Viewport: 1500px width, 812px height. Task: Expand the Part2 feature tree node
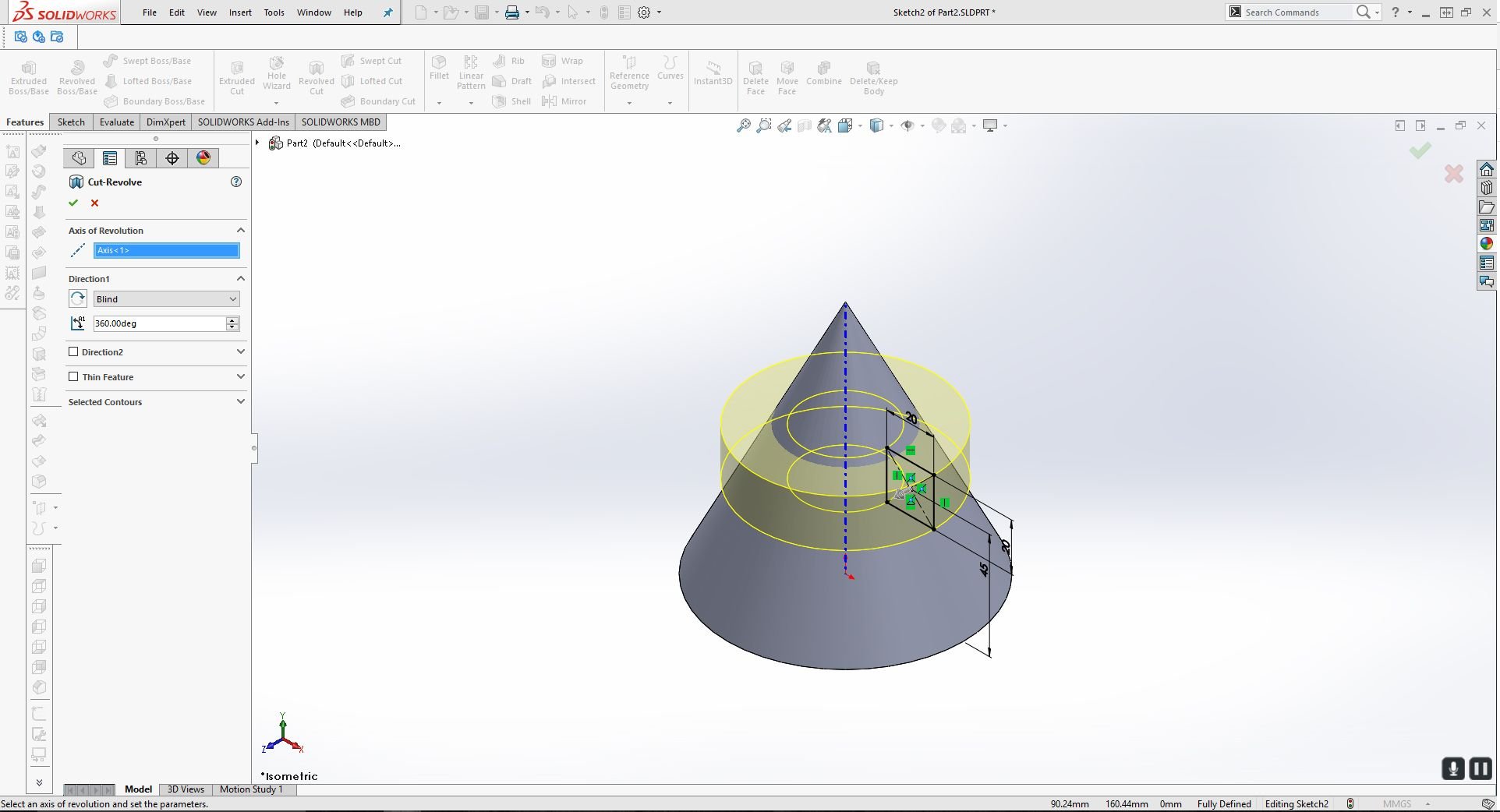pyautogui.click(x=257, y=143)
